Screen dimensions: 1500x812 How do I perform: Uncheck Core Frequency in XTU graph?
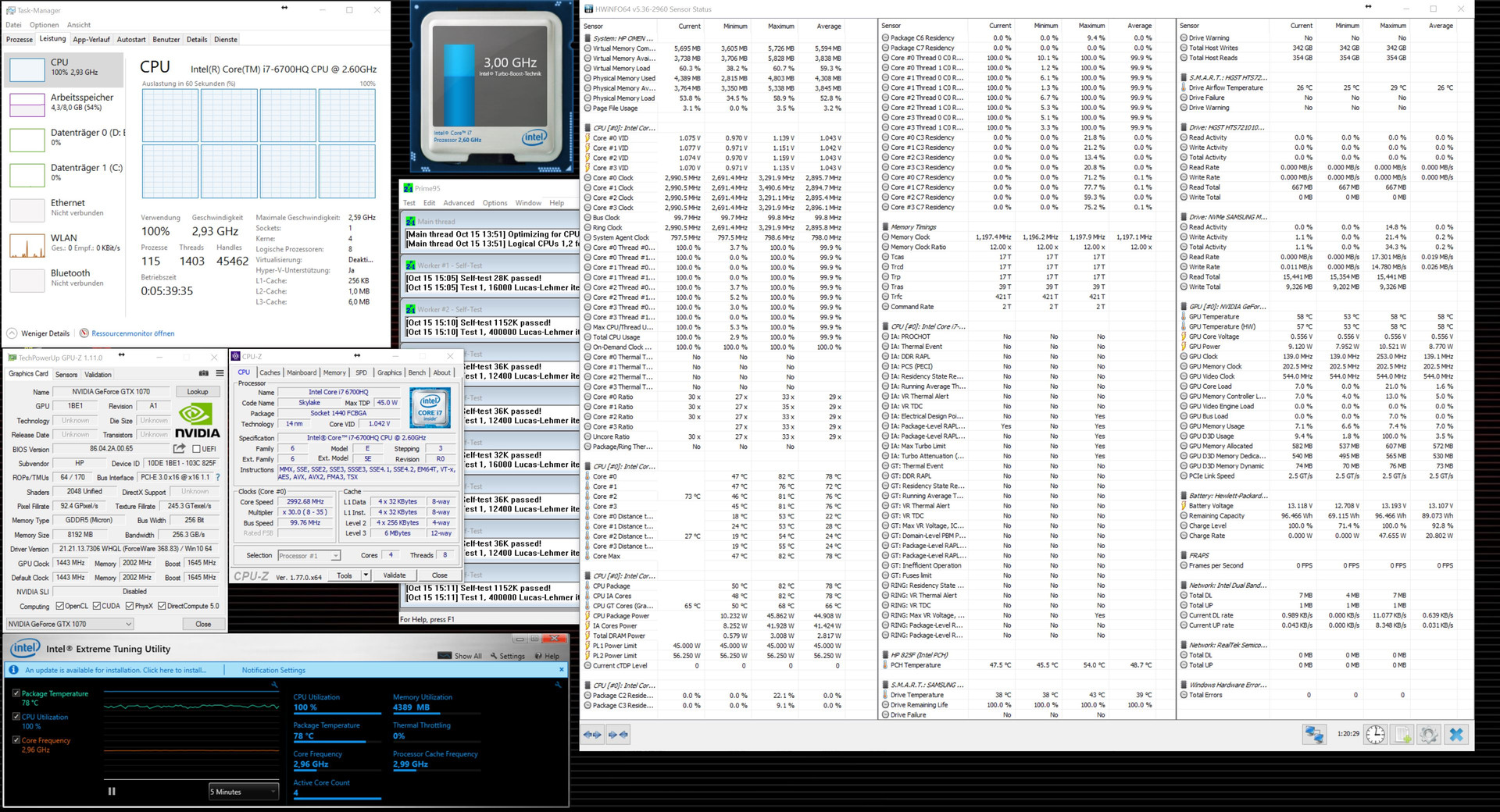[x=16, y=740]
